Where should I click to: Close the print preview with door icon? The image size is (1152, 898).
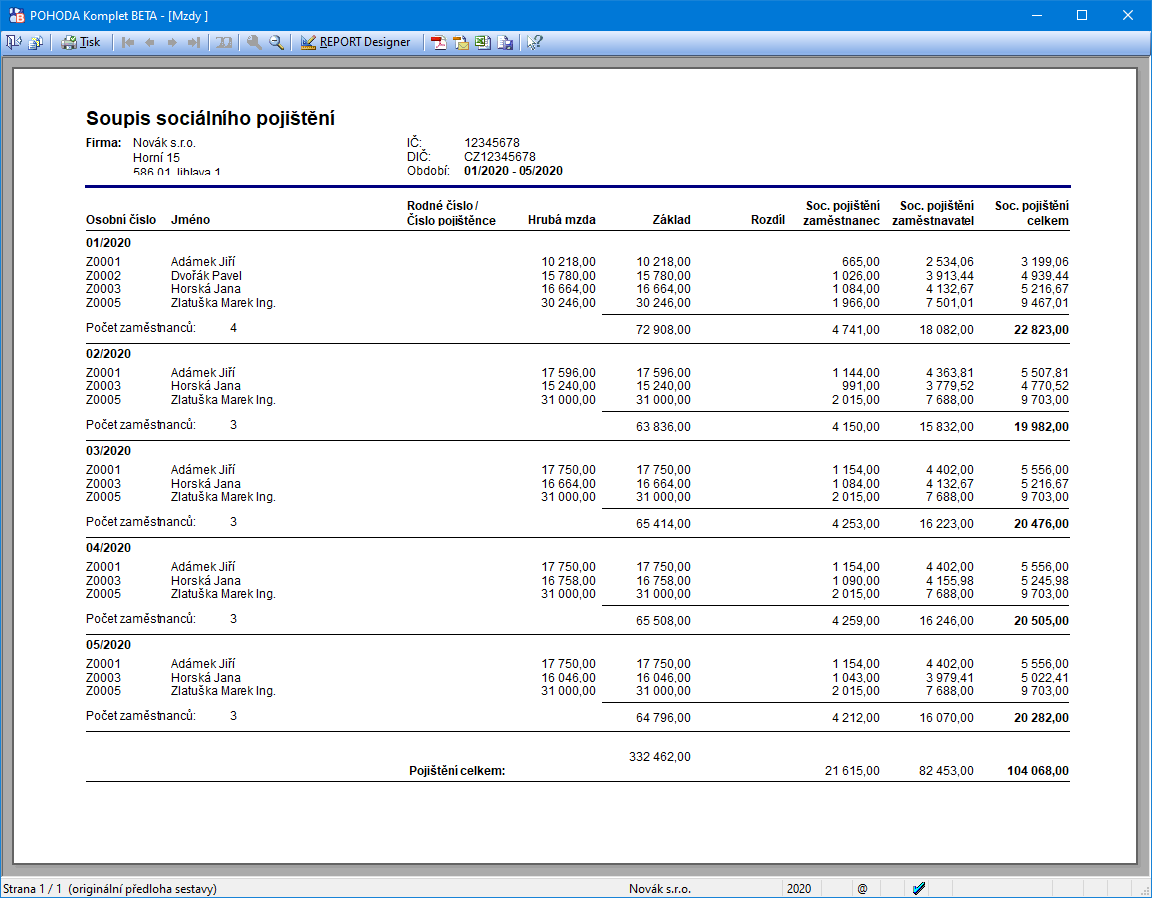click(13, 43)
